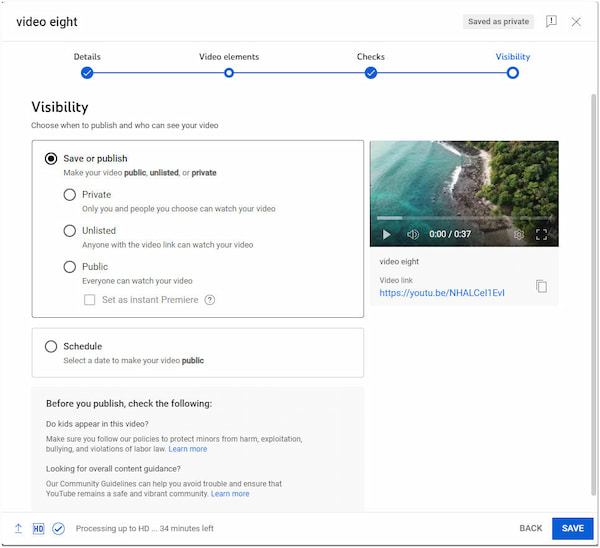
Task: Click the checks complete checkmark icon
Action: pos(58,528)
